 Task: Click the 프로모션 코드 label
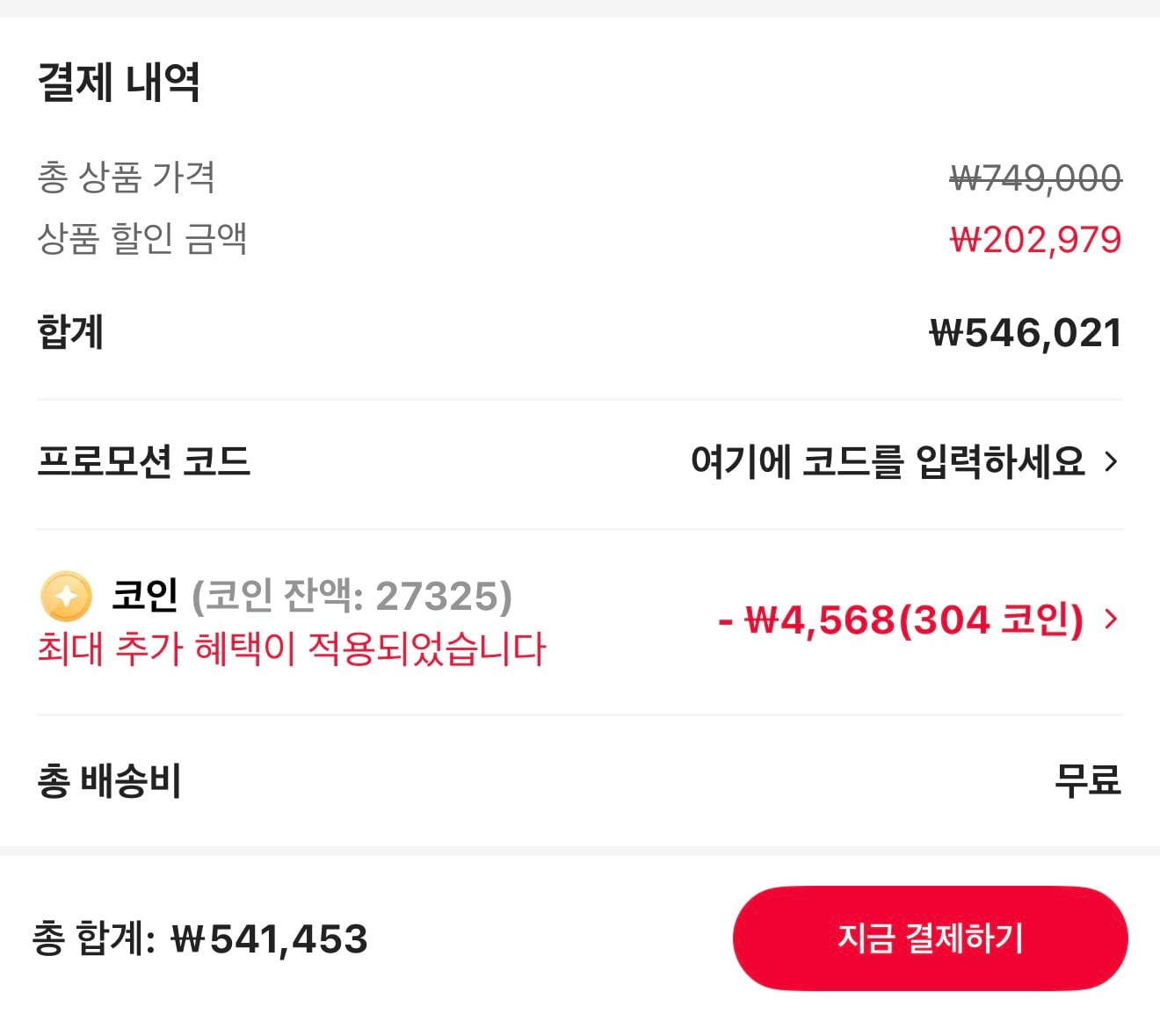(145, 460)
